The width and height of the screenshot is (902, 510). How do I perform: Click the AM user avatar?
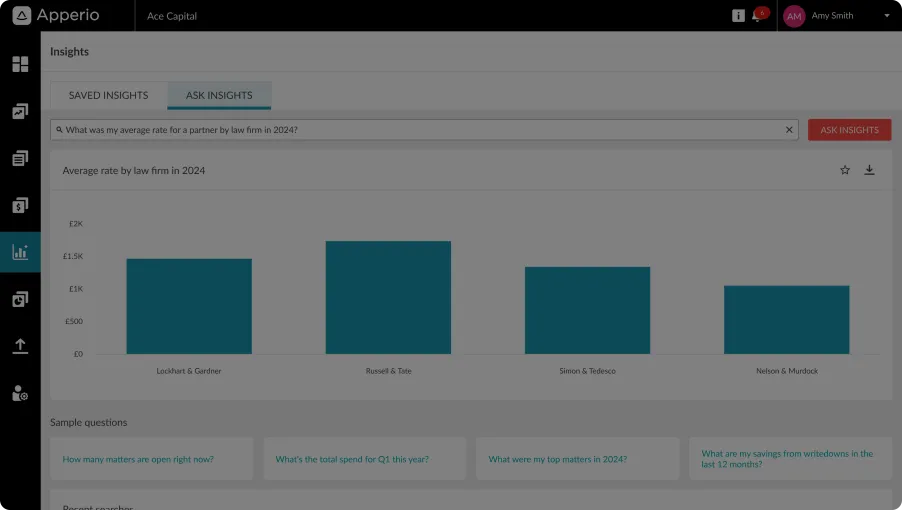(794, 16)
